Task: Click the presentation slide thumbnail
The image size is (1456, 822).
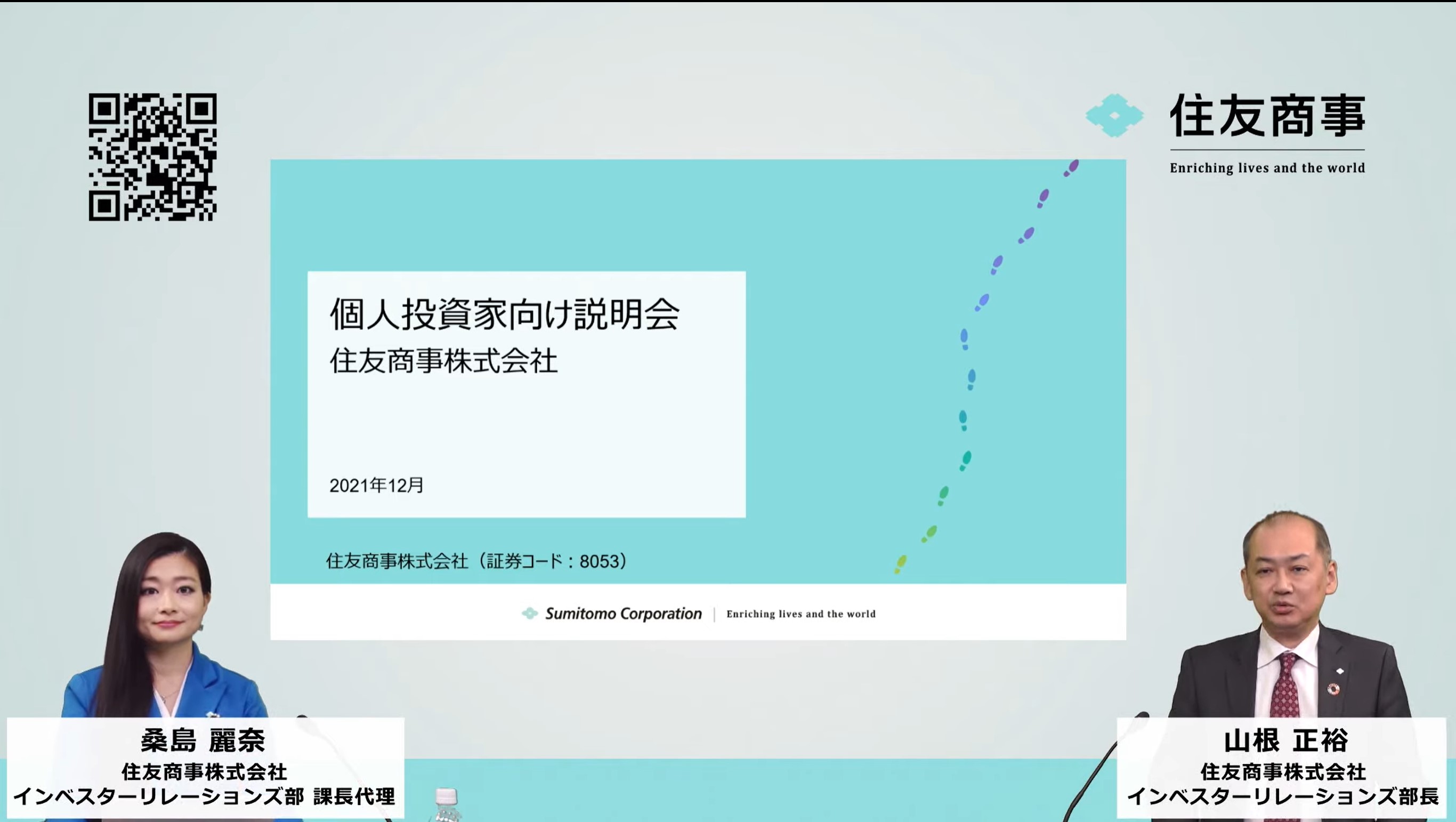Action: pyautogui.click(x=698, y=400)
